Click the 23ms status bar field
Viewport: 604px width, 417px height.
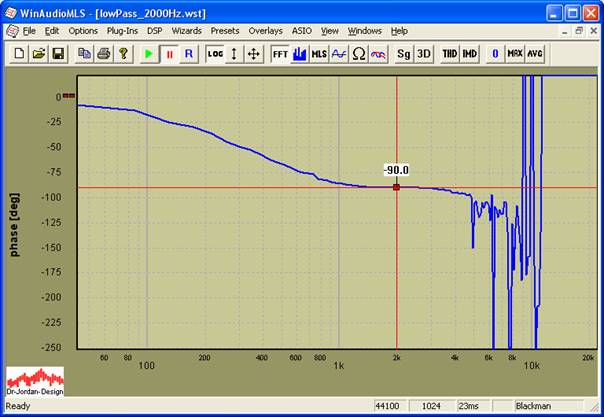pyautogui.click(x=473, y=406)
